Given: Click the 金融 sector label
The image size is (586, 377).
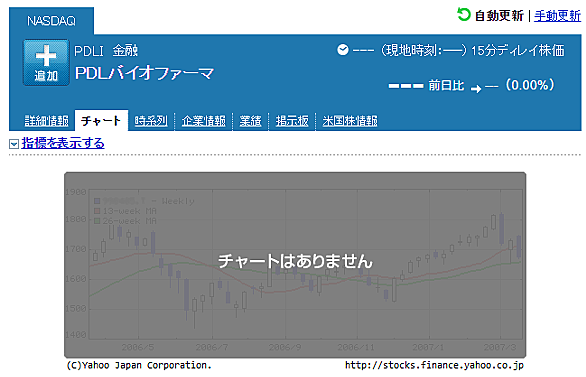Looking at the screenshot, I should click(x=125, y=50).
